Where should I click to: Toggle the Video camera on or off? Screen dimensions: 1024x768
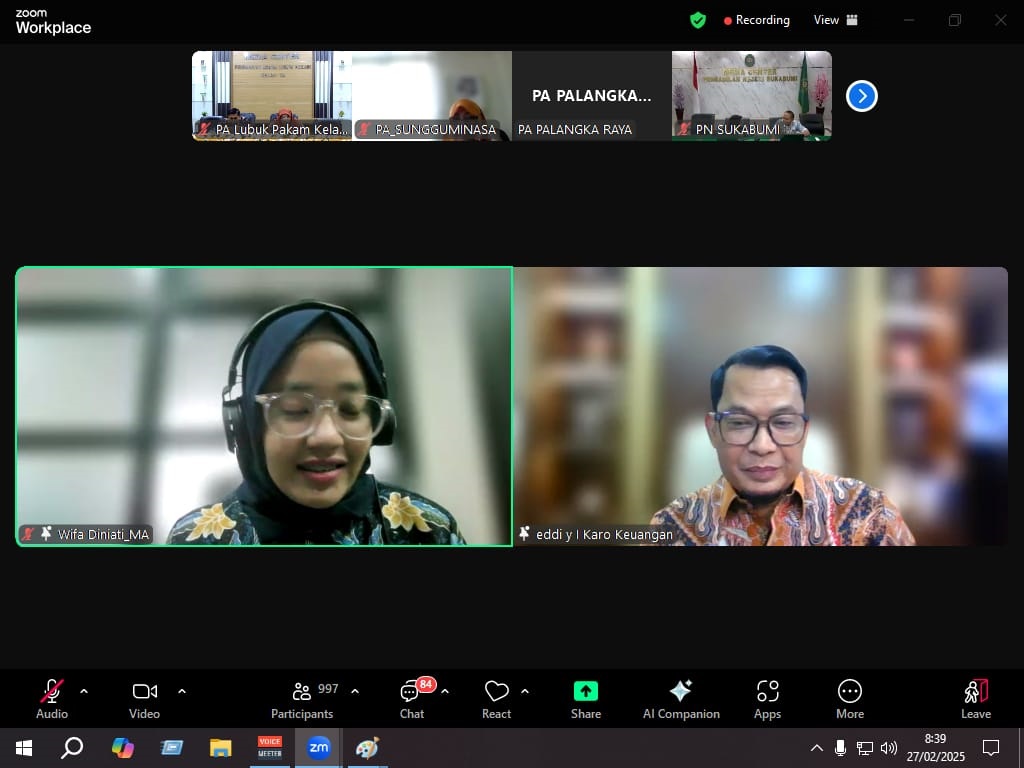pos(144,699)
